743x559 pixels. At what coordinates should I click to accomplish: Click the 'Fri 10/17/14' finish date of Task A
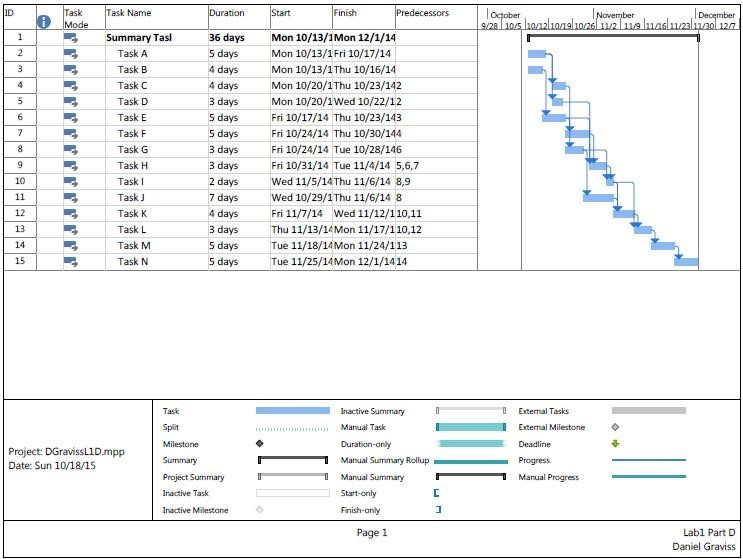[362, 54]
